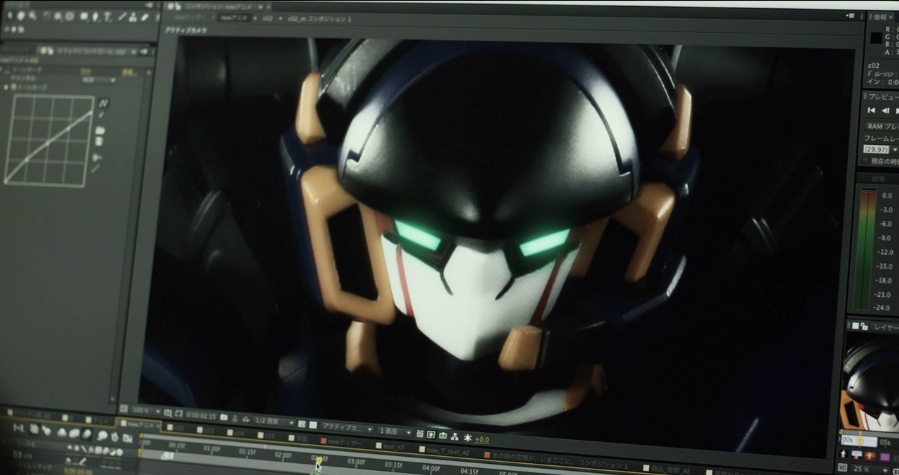Click the black color swatch in Info panel

pos(876,37)
